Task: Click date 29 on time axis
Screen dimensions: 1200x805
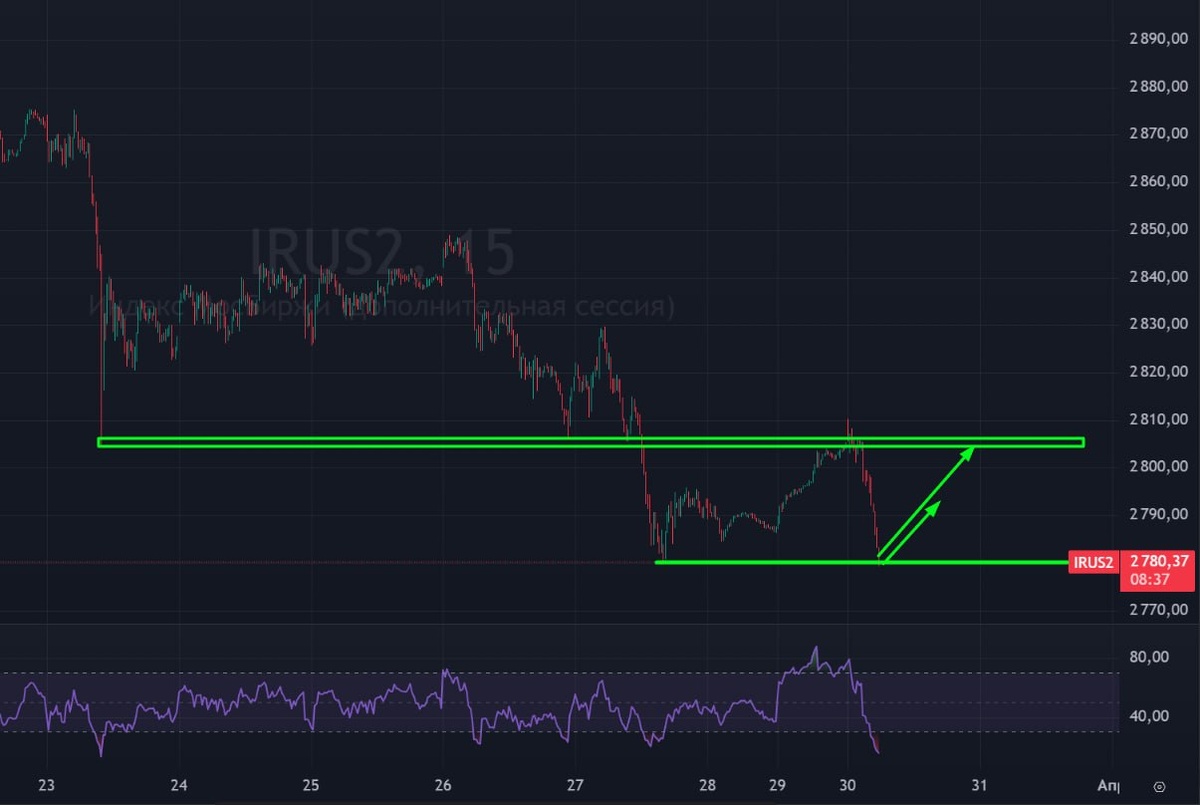Action: pos(779,784)
